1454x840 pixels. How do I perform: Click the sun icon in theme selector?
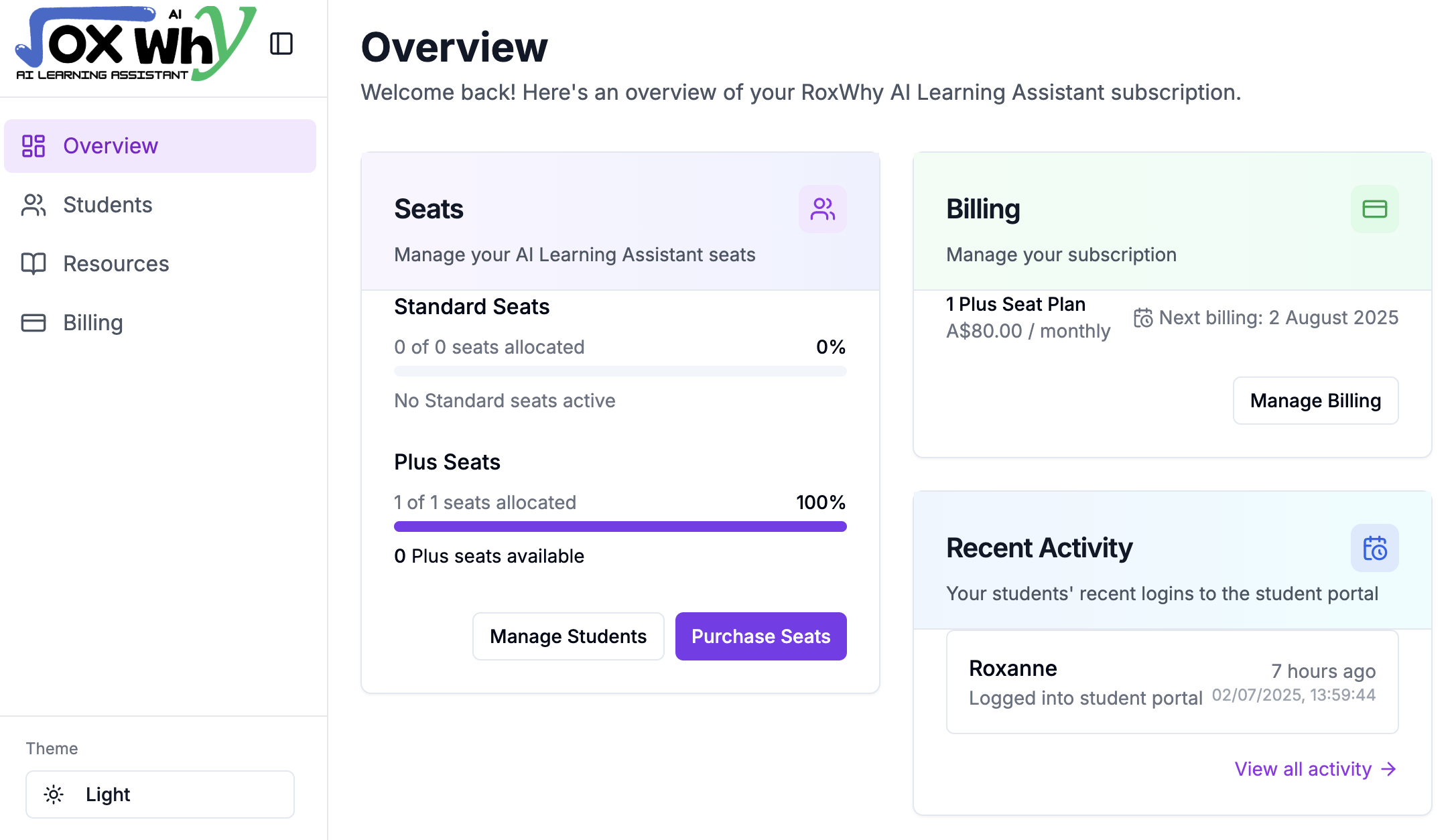(54, 794)
